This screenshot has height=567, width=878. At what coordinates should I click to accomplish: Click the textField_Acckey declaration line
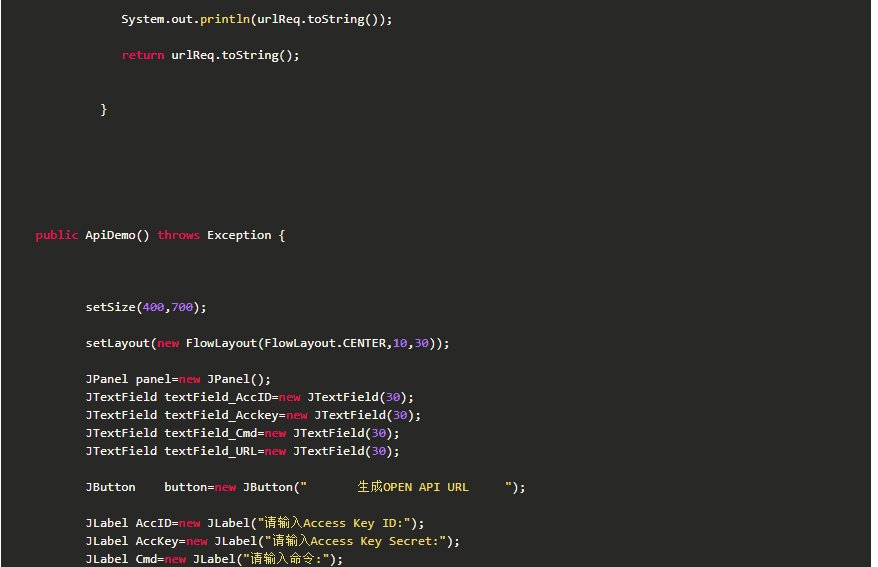253,415
